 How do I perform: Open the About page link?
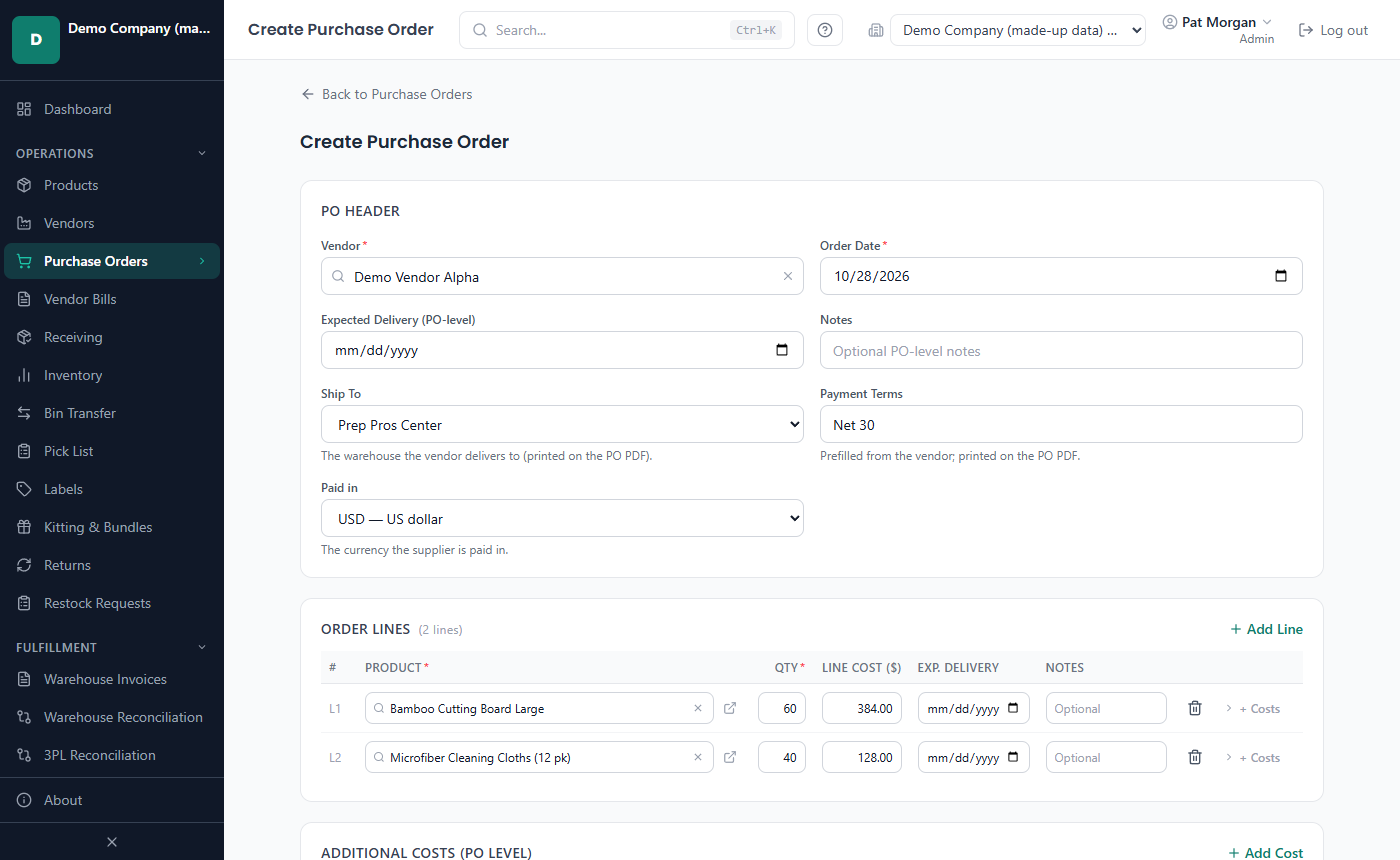tap(112, 800)
